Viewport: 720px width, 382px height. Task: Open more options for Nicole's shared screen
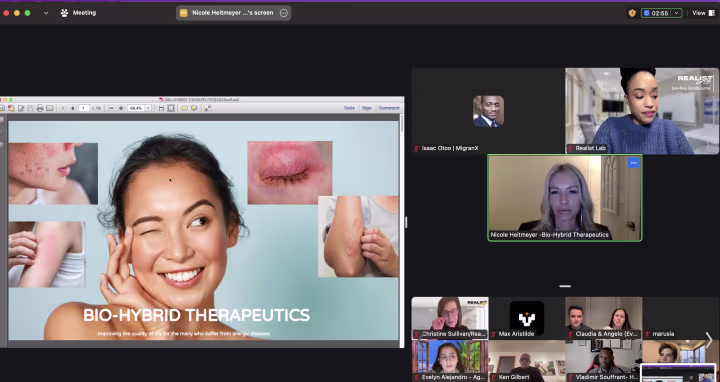284,13
